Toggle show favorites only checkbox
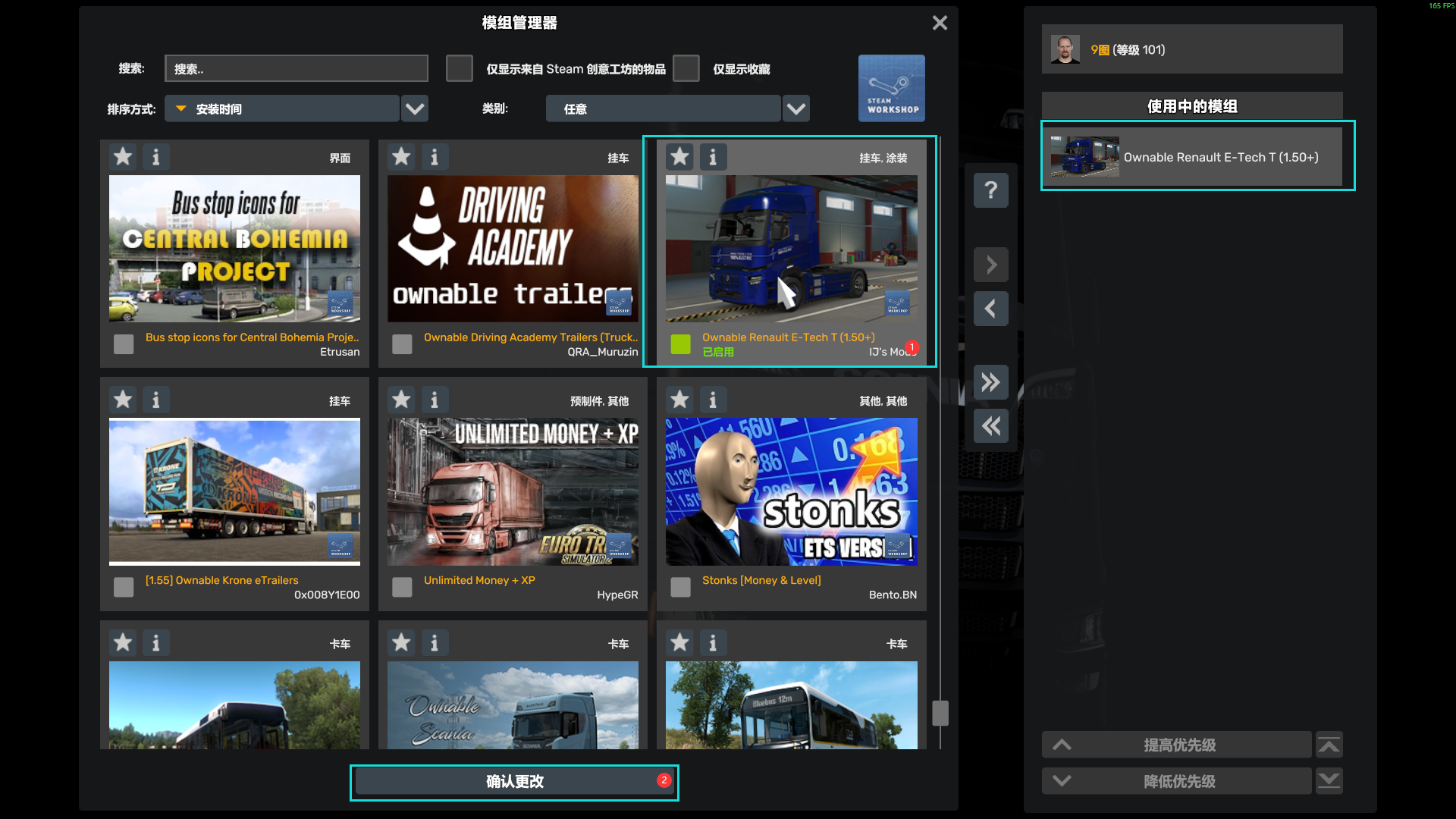The width and height of the screenshot is (1456, 819). (x=686, y=68)
